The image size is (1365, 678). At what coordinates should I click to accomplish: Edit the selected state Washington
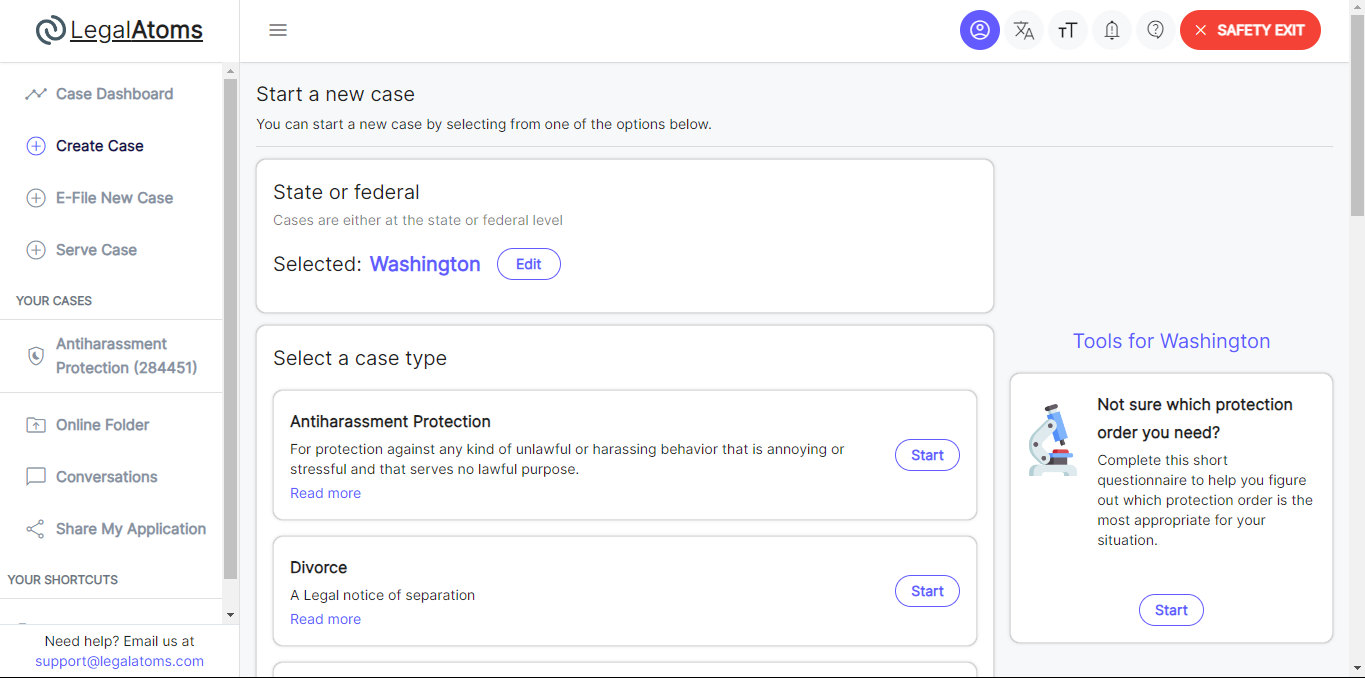click(529, 264)
